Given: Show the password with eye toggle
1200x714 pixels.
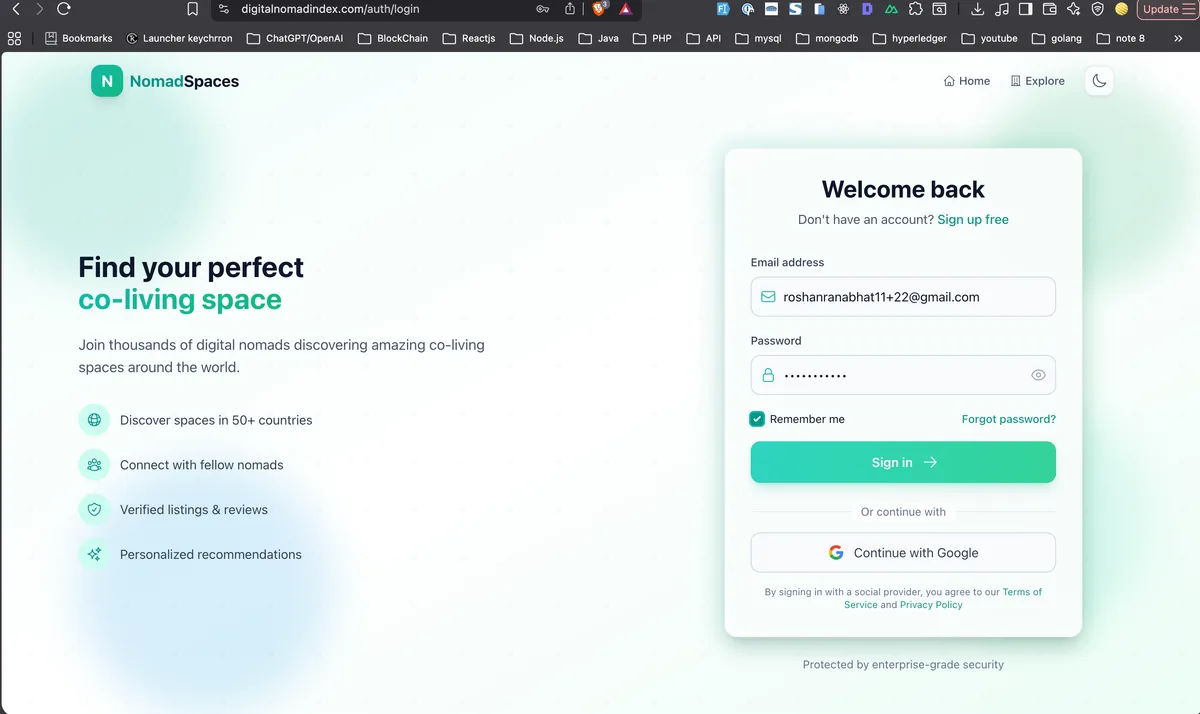Looking at the screenshot, I should 1038,375.
